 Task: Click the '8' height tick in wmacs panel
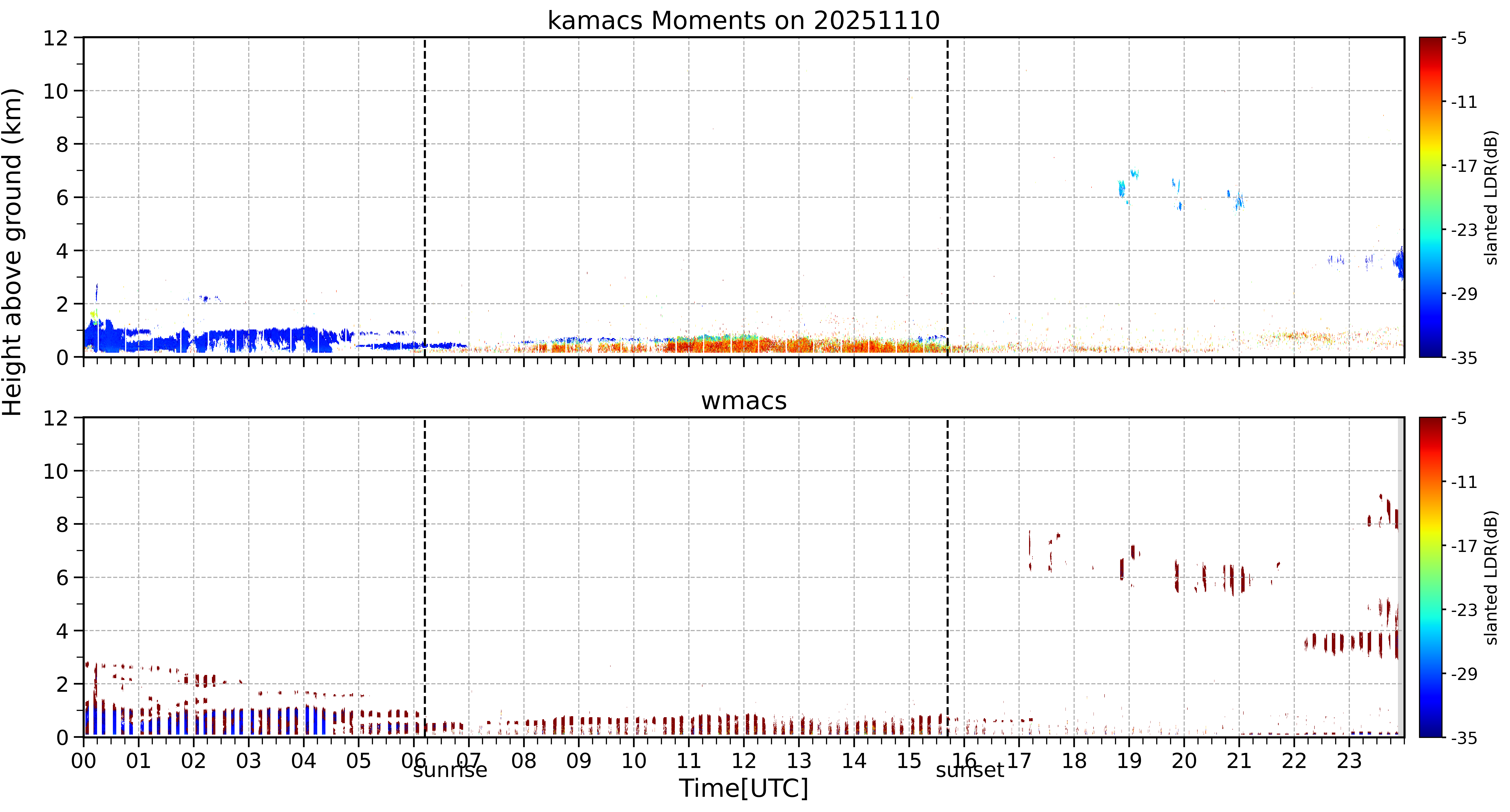point(62,525)
